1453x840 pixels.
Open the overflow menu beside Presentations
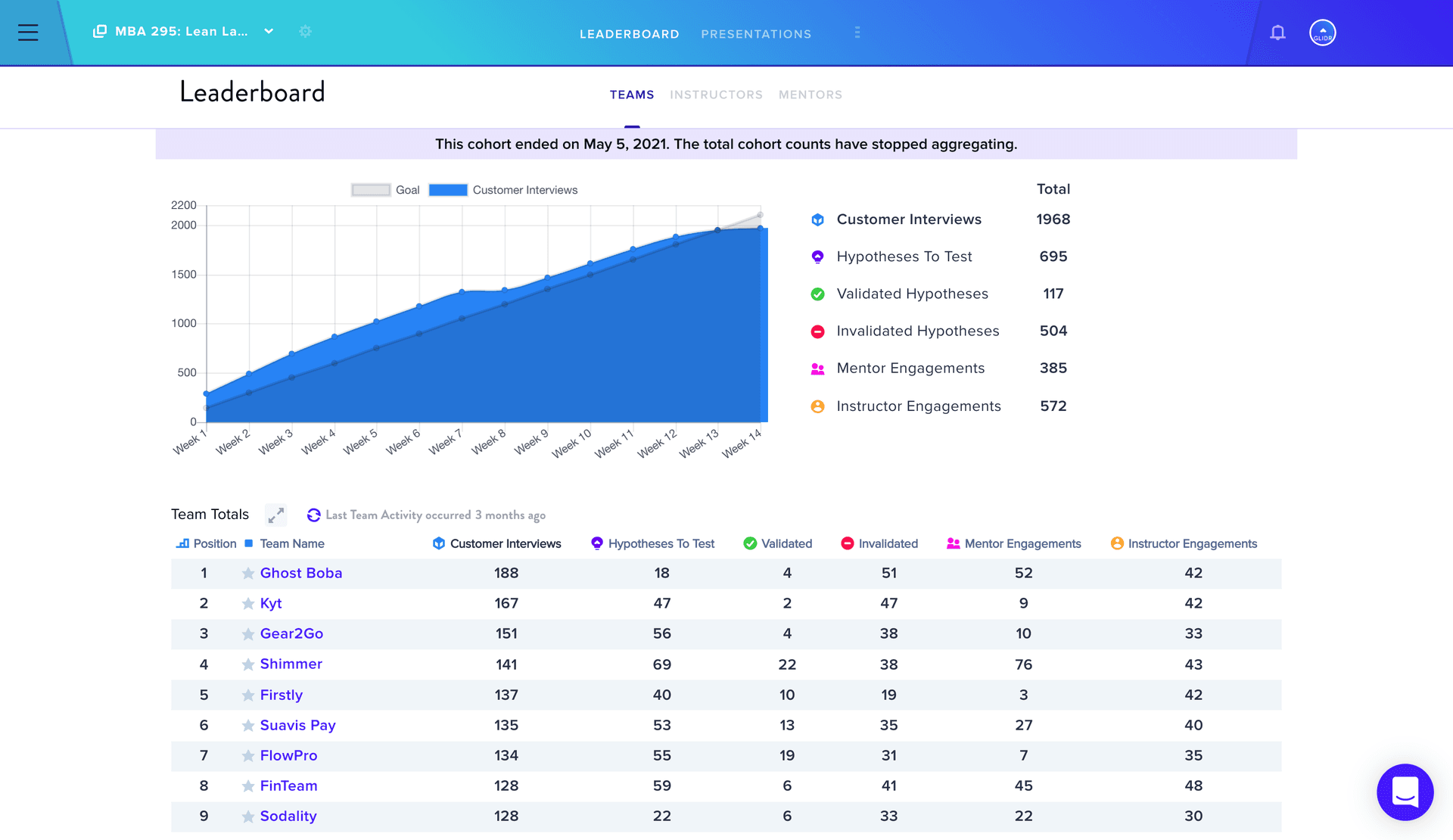[x=857, y=33]
